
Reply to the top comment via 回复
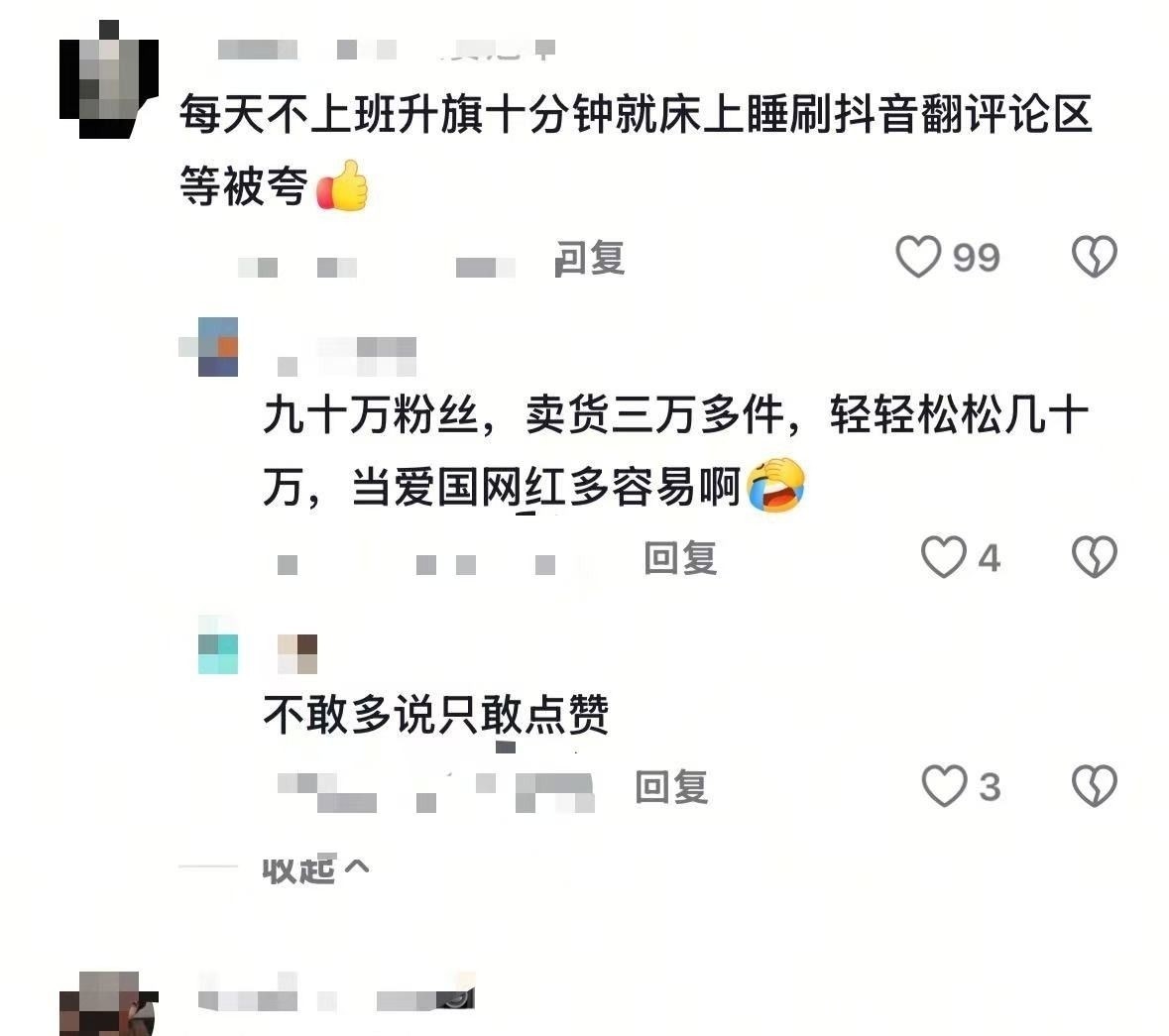click(x=589, y=258)
